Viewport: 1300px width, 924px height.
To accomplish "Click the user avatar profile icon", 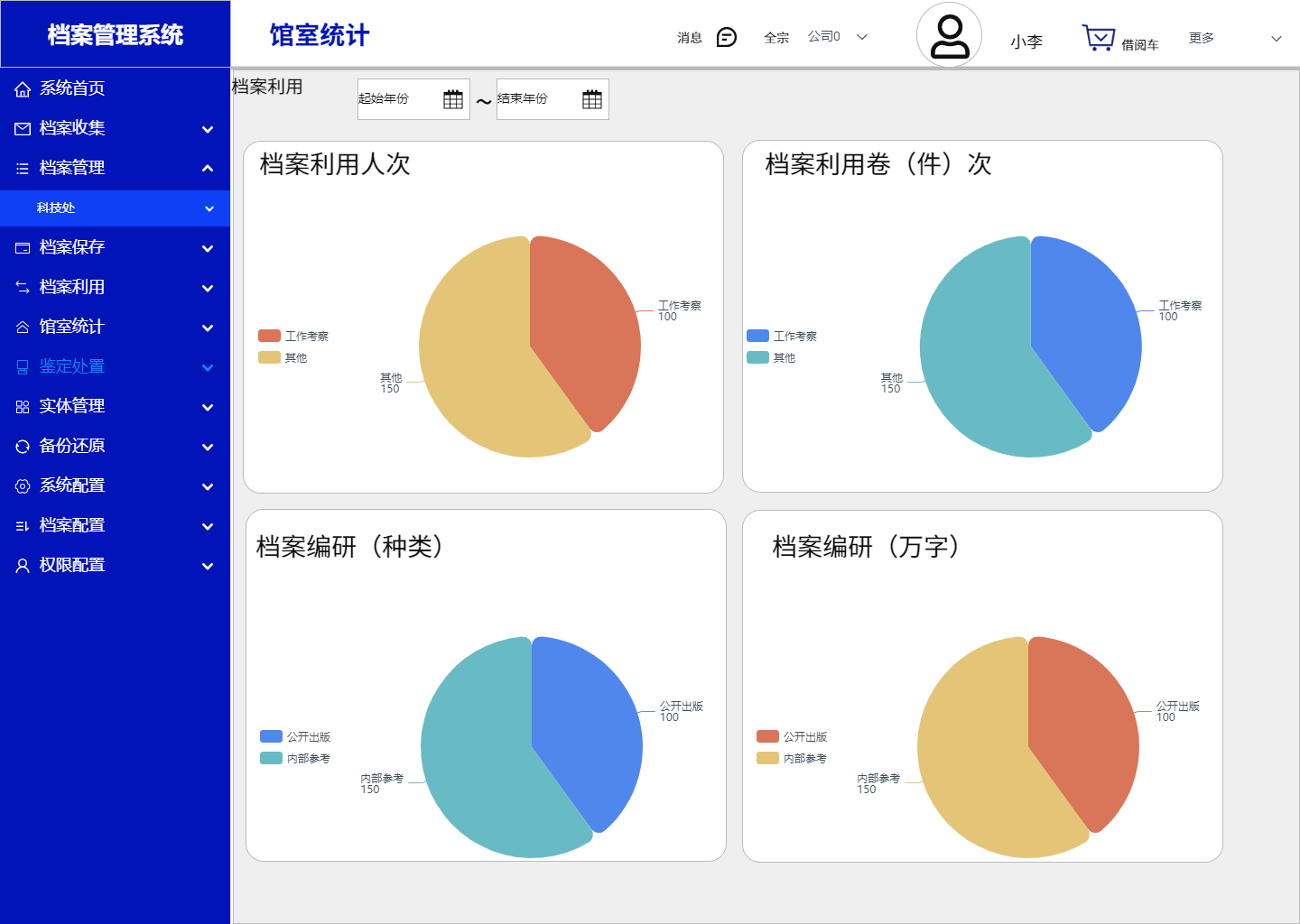I will [949, 36].
